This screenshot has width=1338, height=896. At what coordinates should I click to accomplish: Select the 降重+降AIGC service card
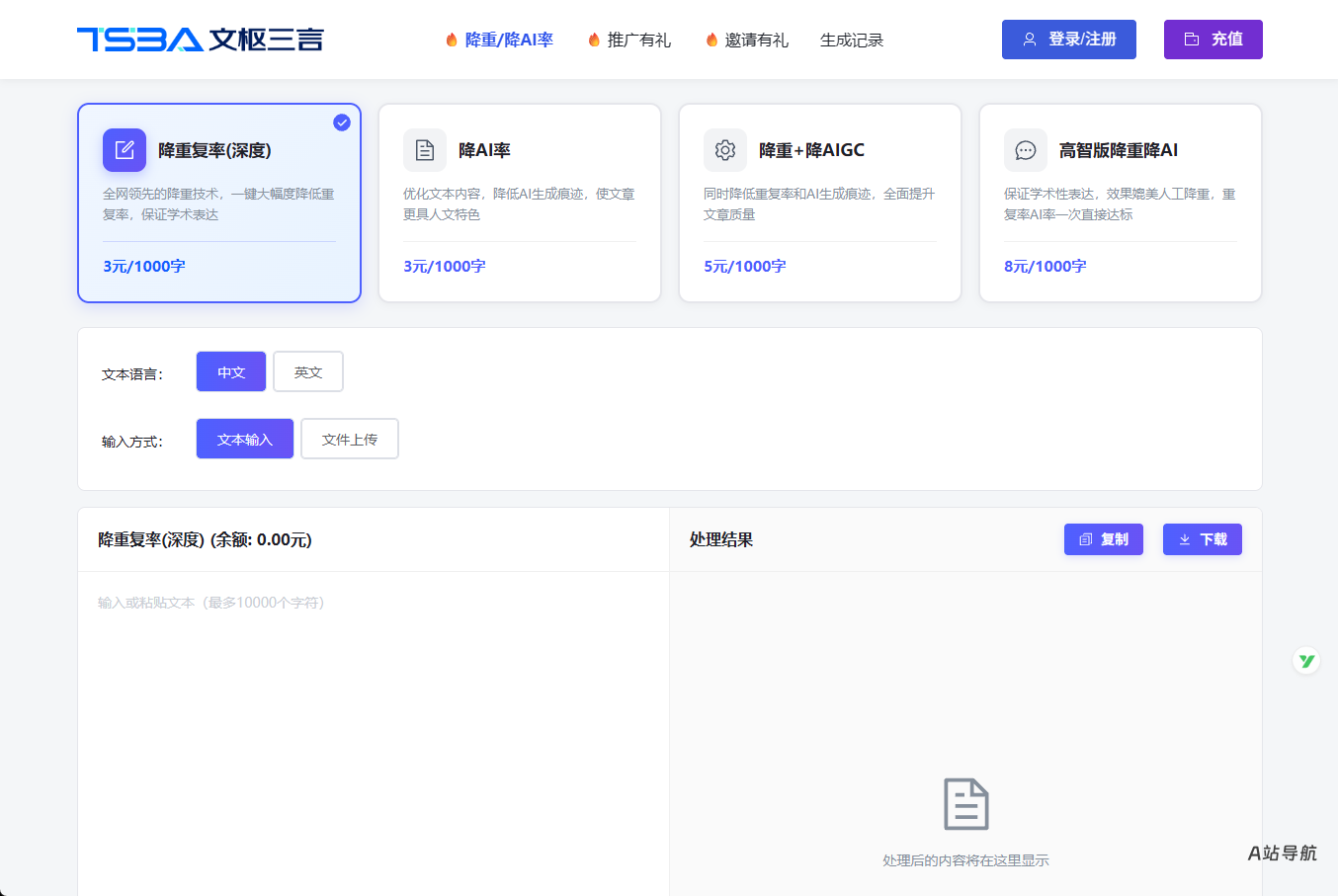pyautogui.click(x=820, y=203)
